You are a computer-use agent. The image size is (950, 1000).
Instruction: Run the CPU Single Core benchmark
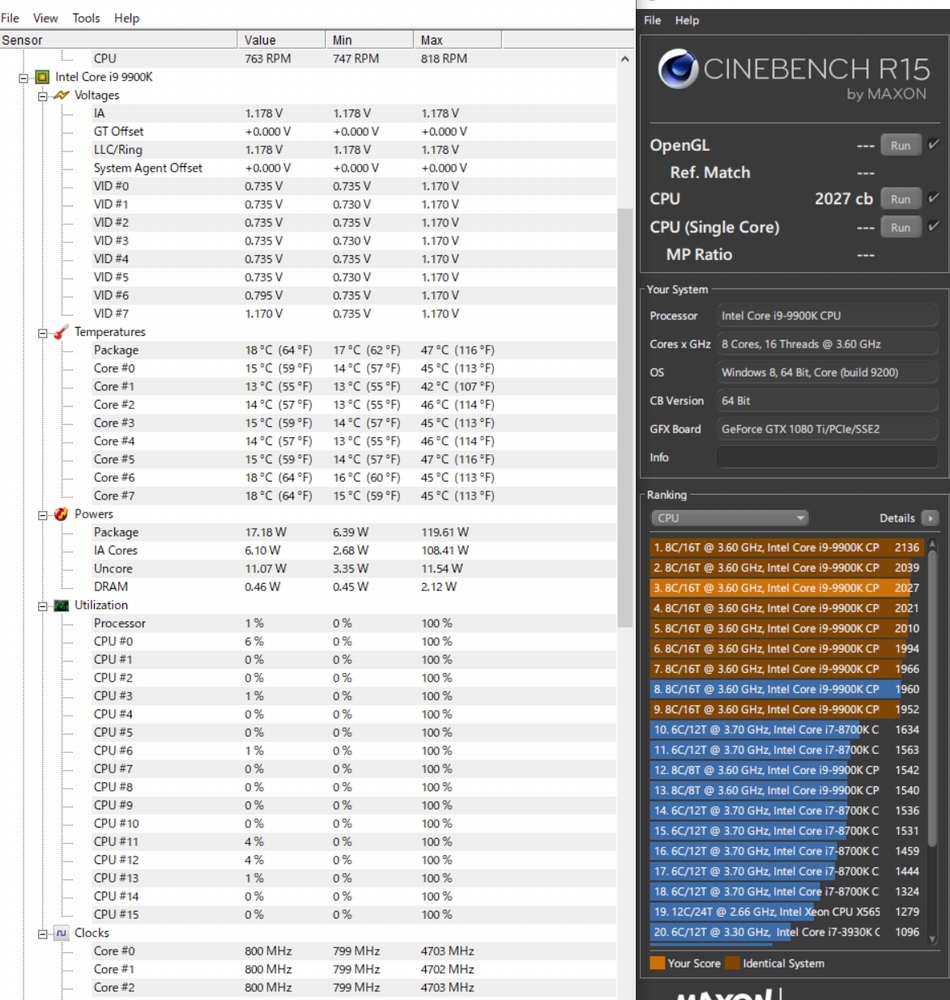900,227
